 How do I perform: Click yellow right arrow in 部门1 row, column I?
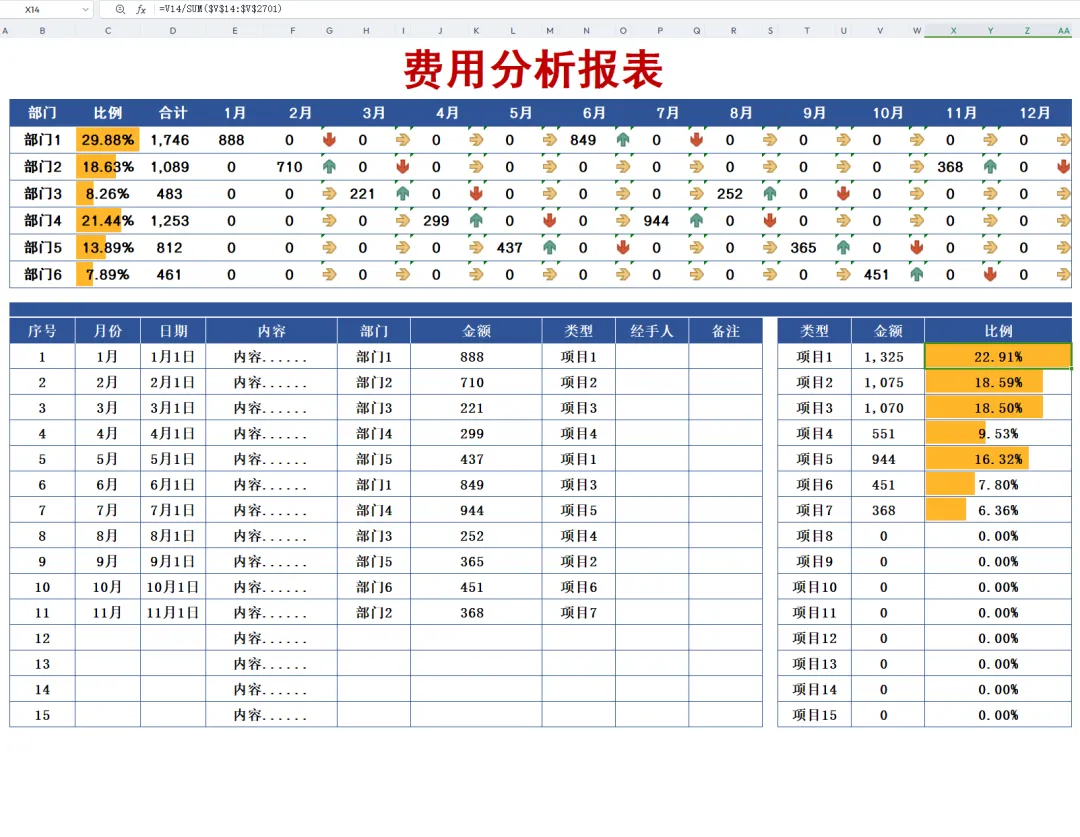tap(403, 140)
